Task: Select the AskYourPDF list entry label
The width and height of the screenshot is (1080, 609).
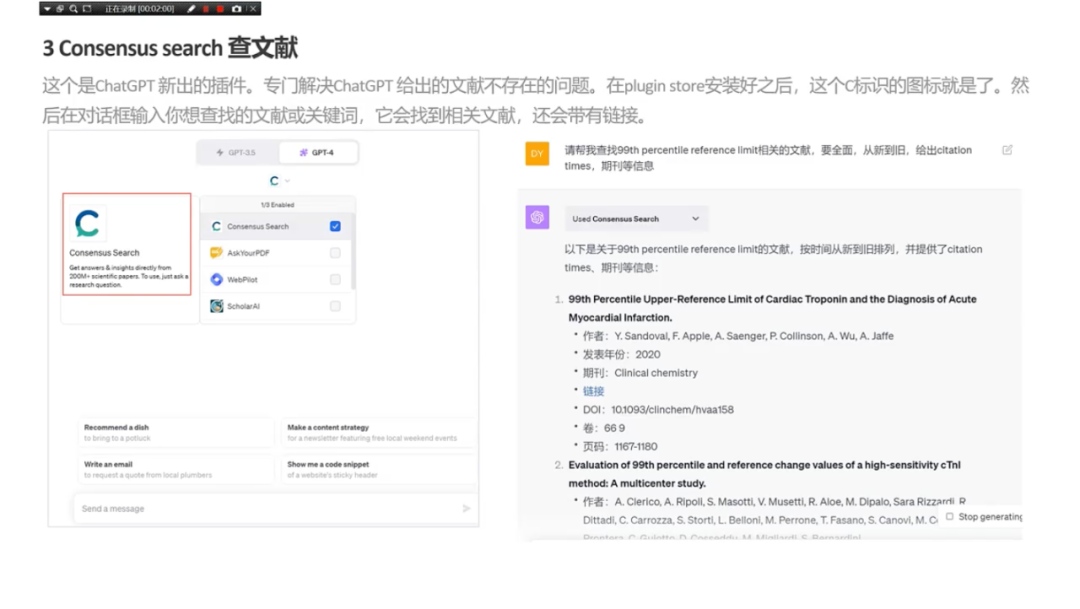Action: 248,253
